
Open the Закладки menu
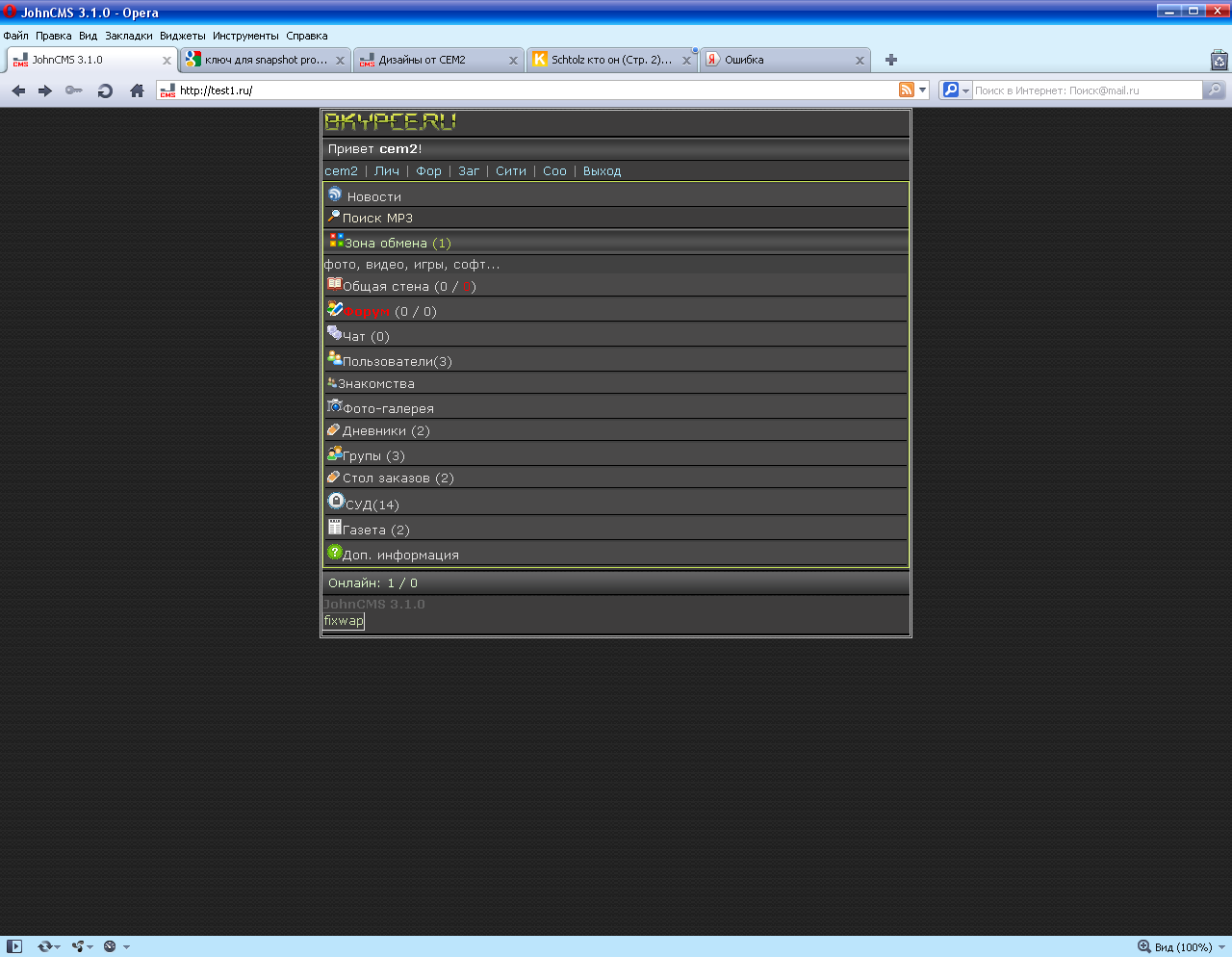coord(128,36)
